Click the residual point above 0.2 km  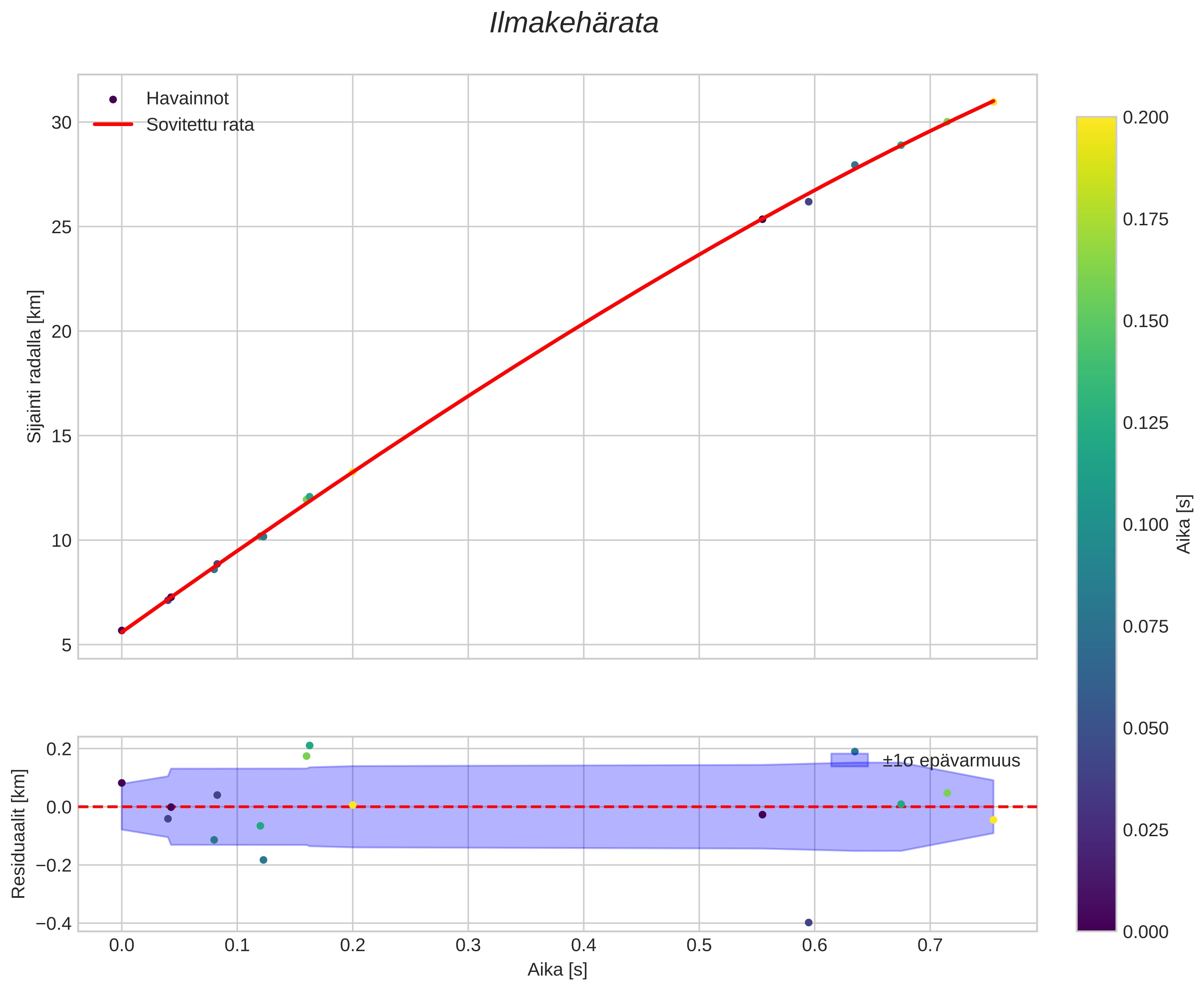pos(309,745)
